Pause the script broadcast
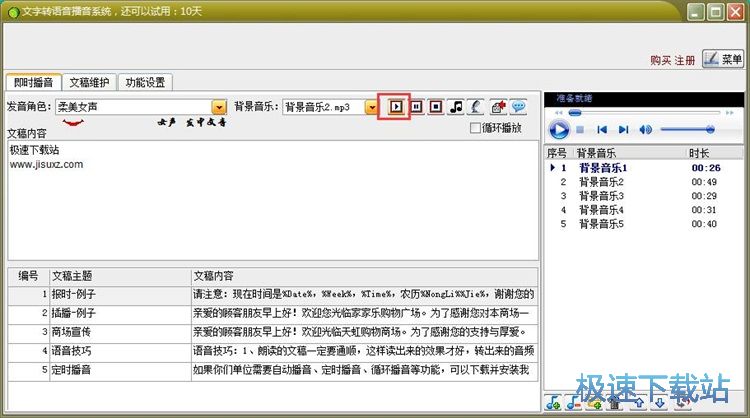 point(417,106)
